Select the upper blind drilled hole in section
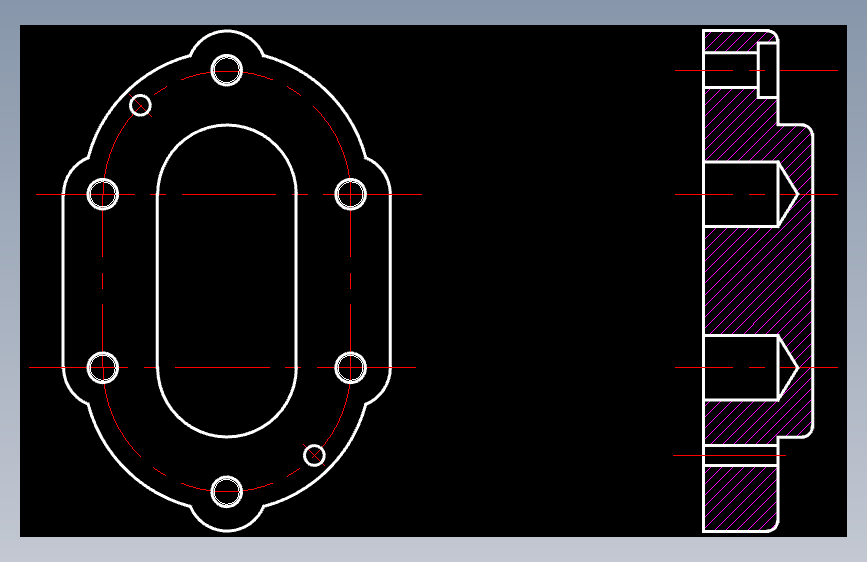The height and width of the screenshot is (562, 867). pyautogui.click(x=750, y=194)
